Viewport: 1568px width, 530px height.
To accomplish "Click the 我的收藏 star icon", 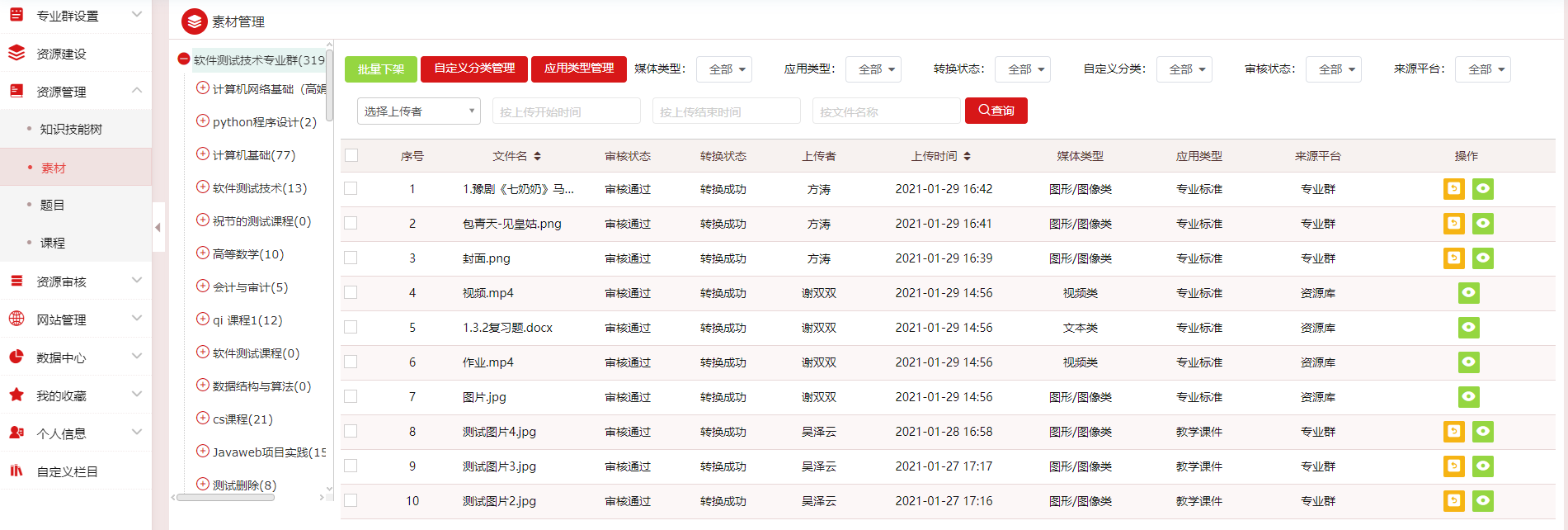I will pos(16,395).
